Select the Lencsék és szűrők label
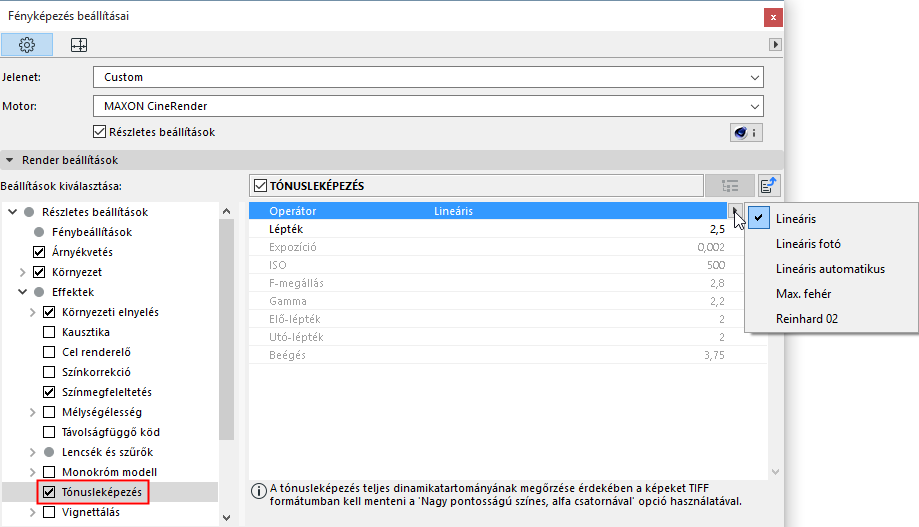Viewport: 919px width, 527px height. pos(107,452)
